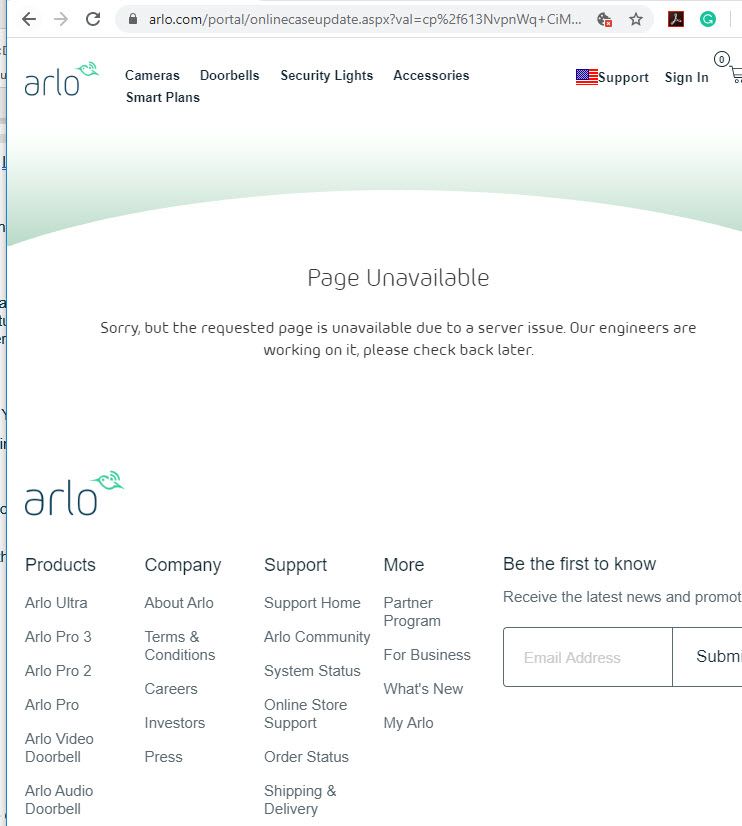
Task: Click the Sign In link
Action: click(x=687, y=77)
